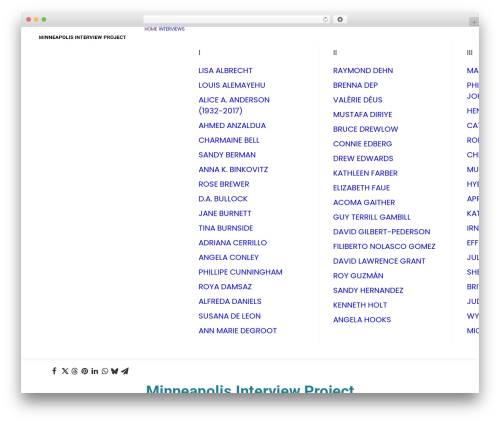The width and height of the screenshot is (500, 423).
Task: Go to the HOME menu item
Action: click(151, 29)
